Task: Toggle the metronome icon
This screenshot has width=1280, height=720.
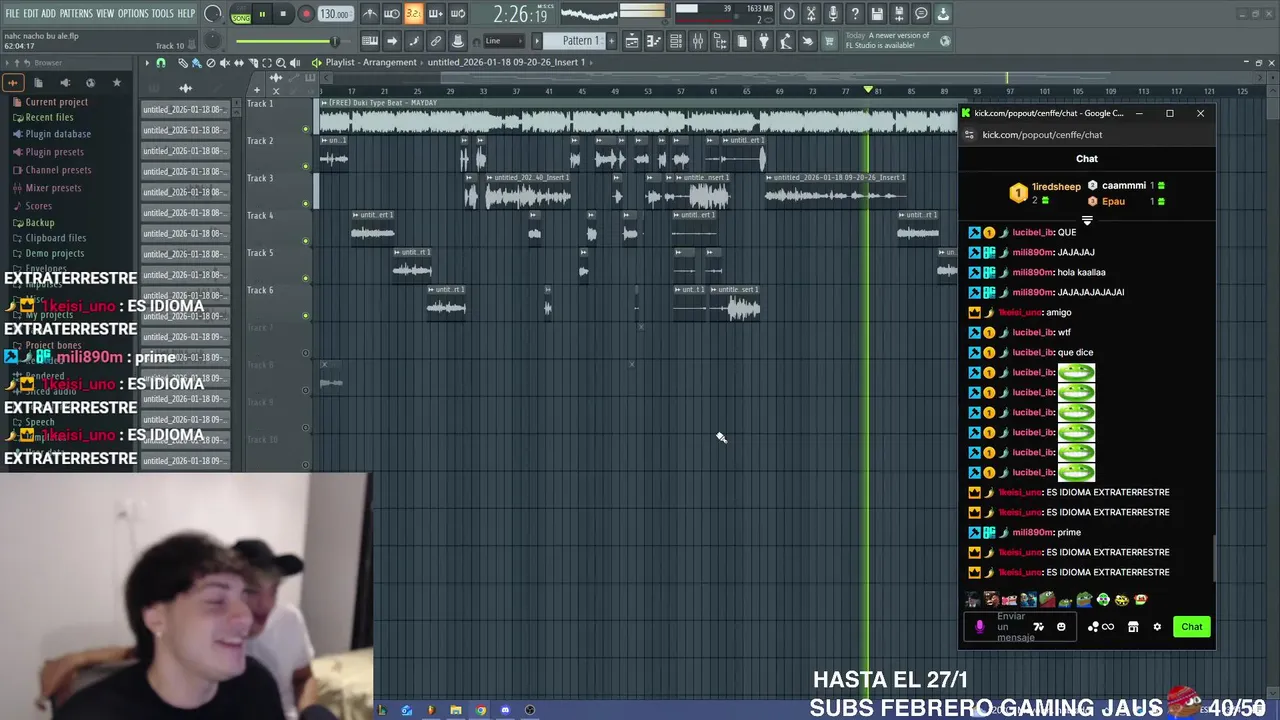Action: [x=370, y=14]
